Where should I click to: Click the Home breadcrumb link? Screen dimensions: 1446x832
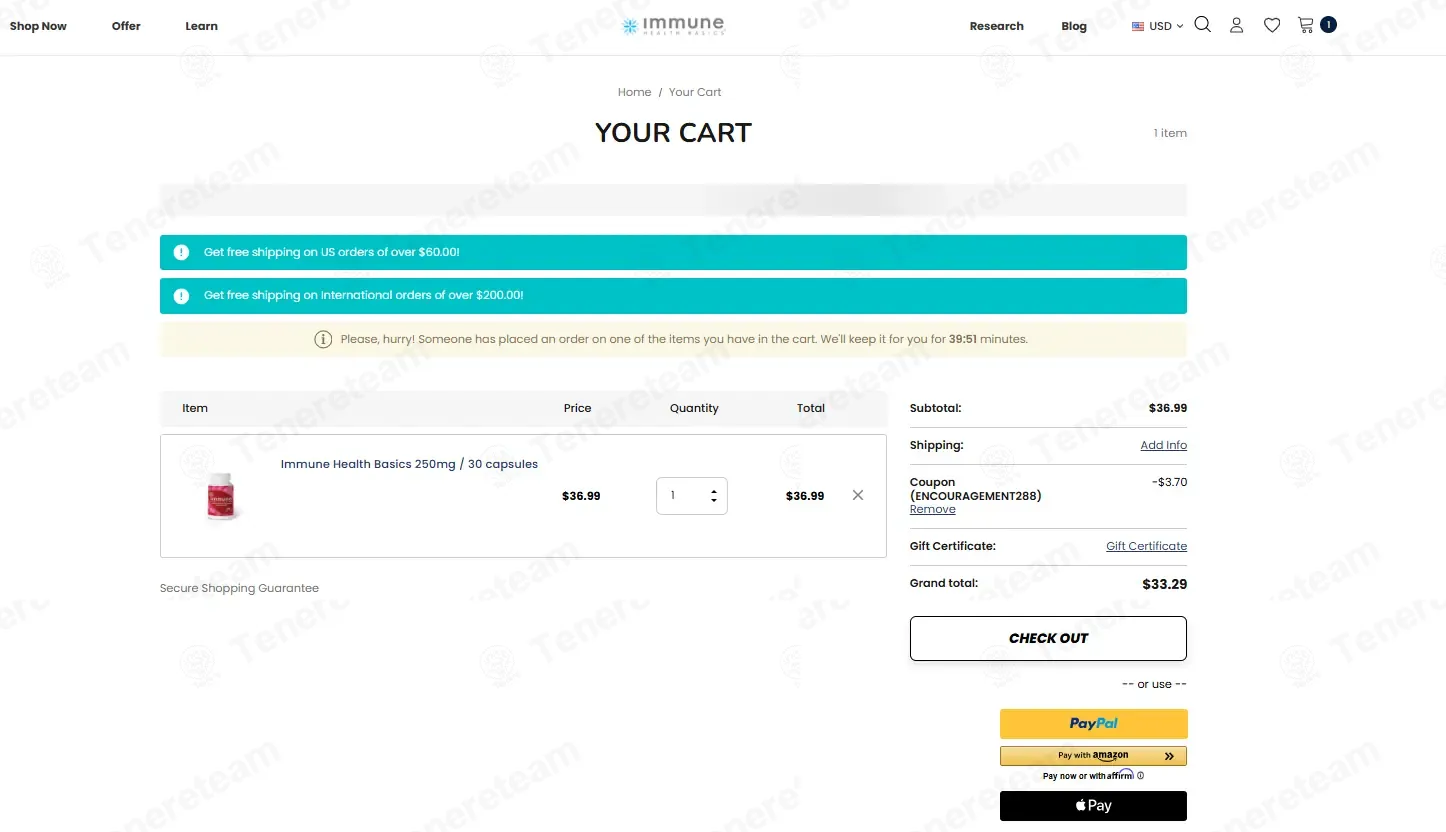[634, 92]
